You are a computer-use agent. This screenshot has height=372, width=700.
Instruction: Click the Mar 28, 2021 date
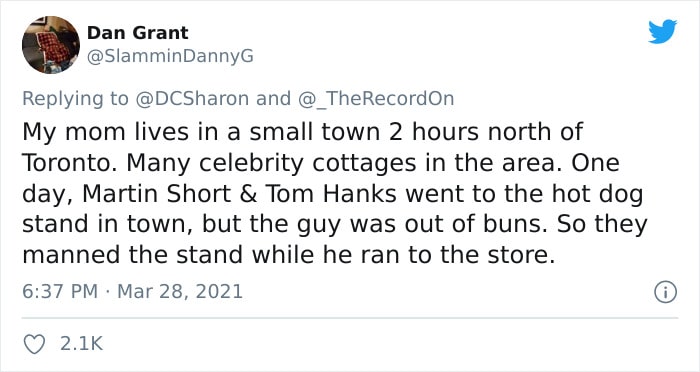pyautogui.click(x=180, y=292)
